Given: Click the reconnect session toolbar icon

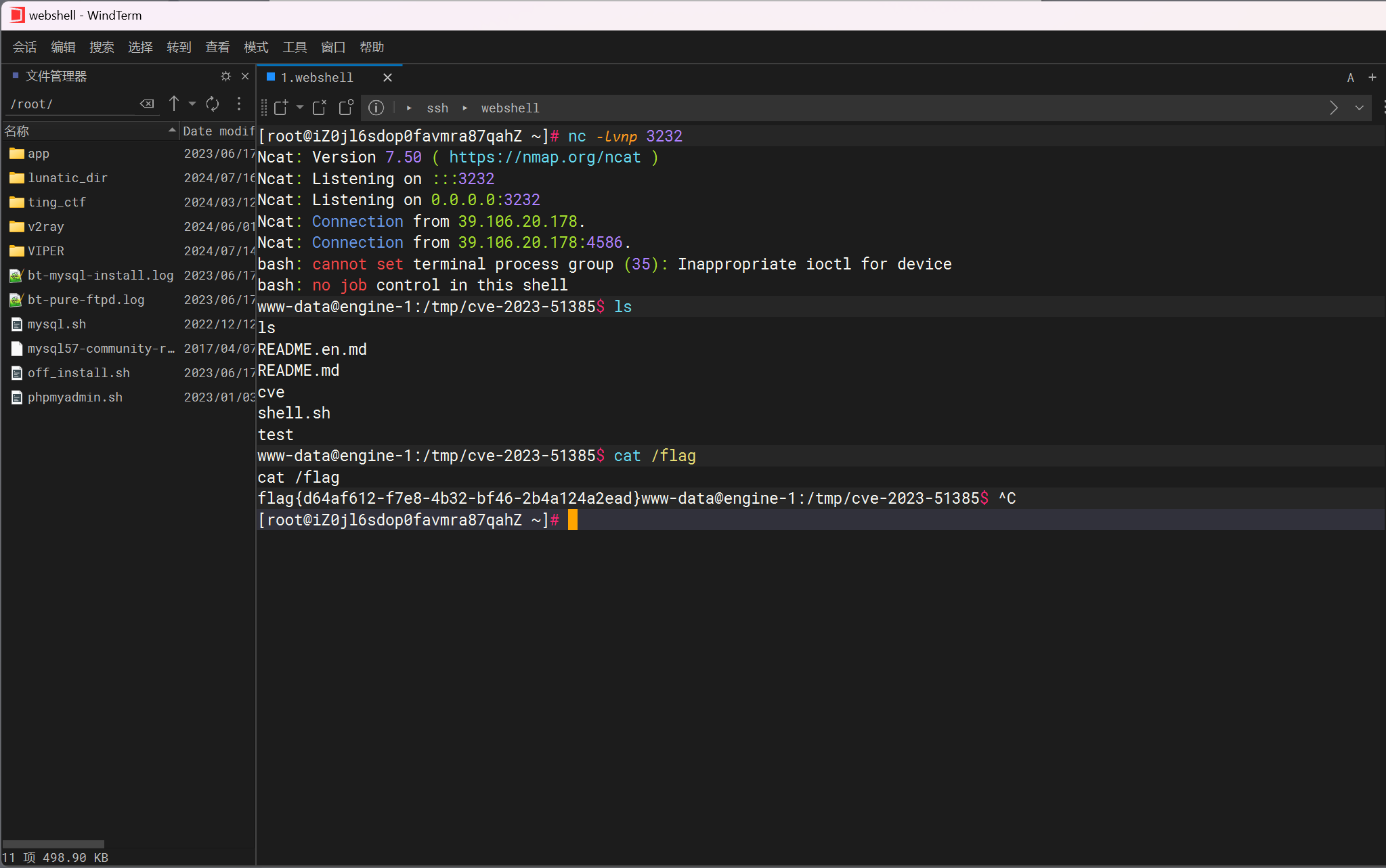Looking at the screenshot, I should pyautogui.click(x=320, y=107).
